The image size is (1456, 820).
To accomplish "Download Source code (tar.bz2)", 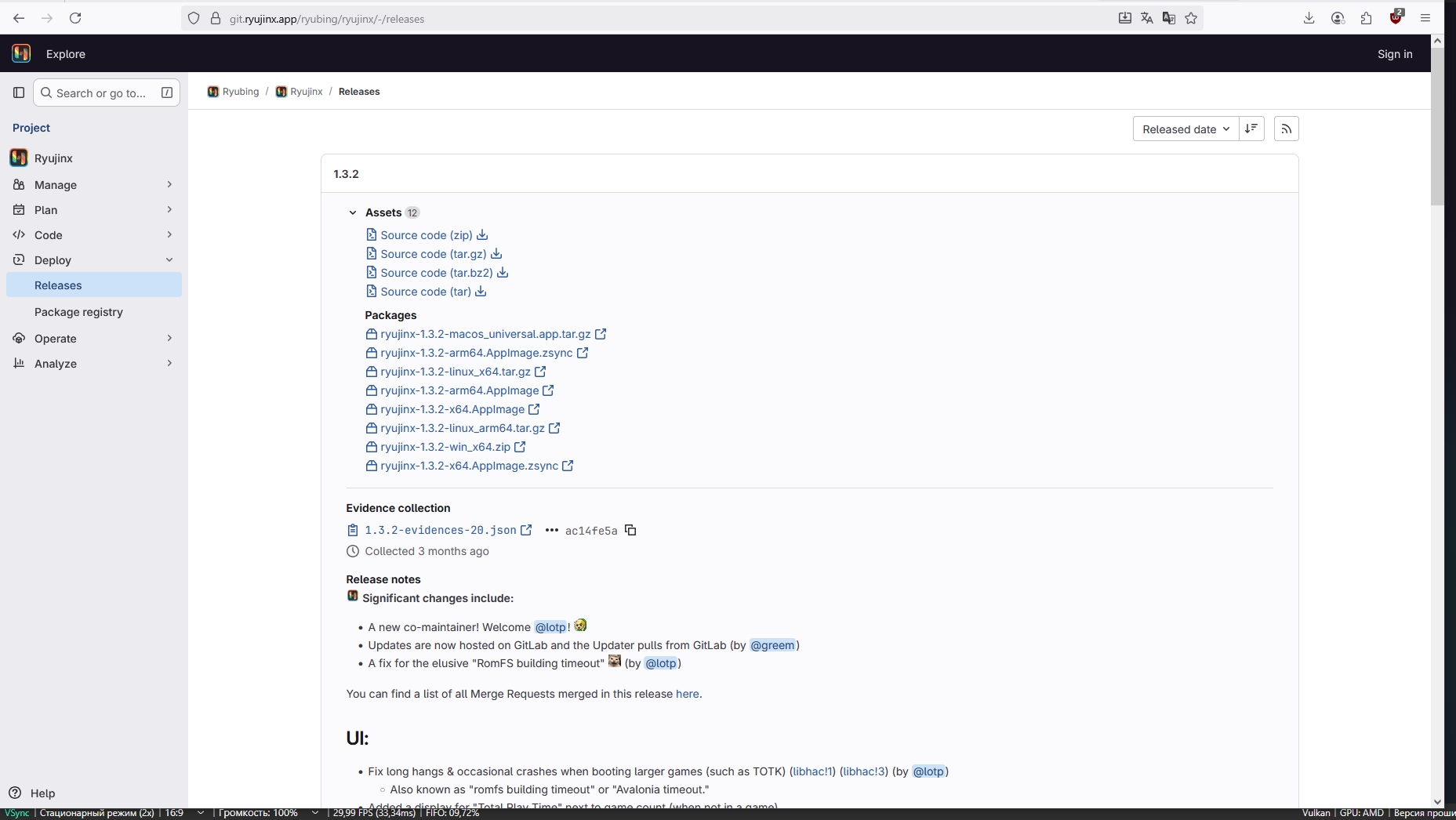I will click(x=437, y=273).
